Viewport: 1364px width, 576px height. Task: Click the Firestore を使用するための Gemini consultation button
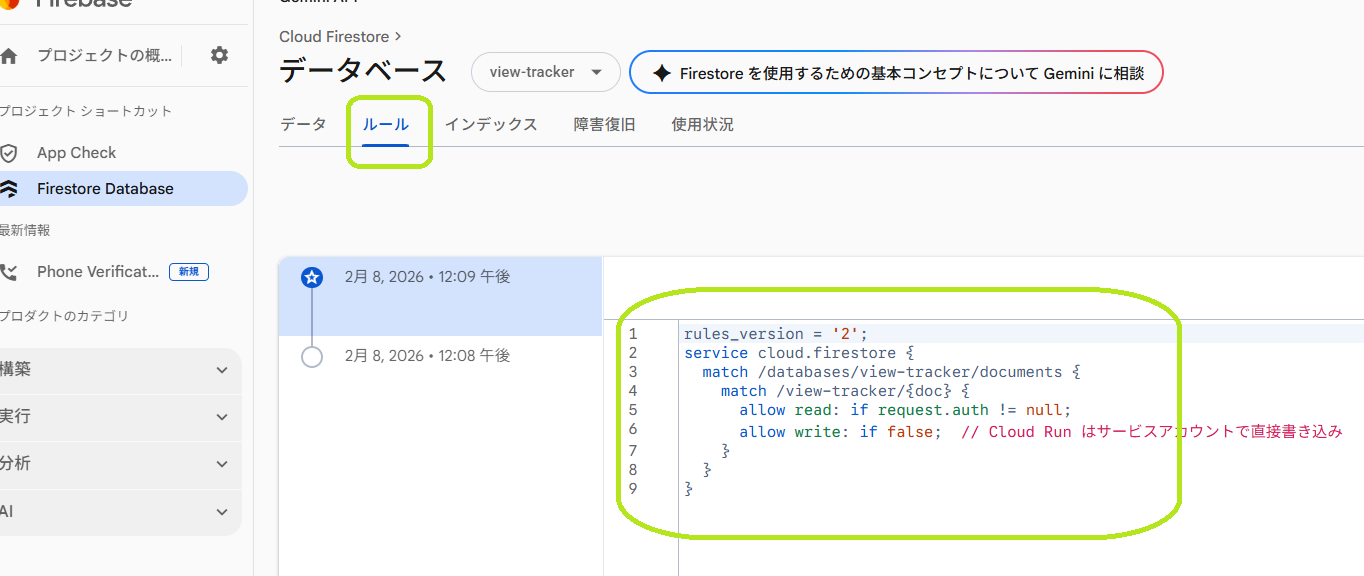coord(895,72)
